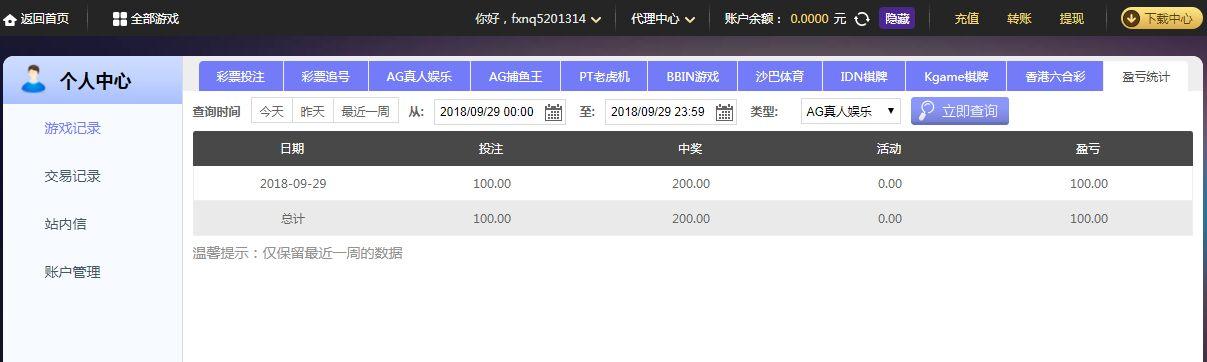Select the 昨天 time filter
The height and width of the screenshot is (362, 1207).
point(313,112)
